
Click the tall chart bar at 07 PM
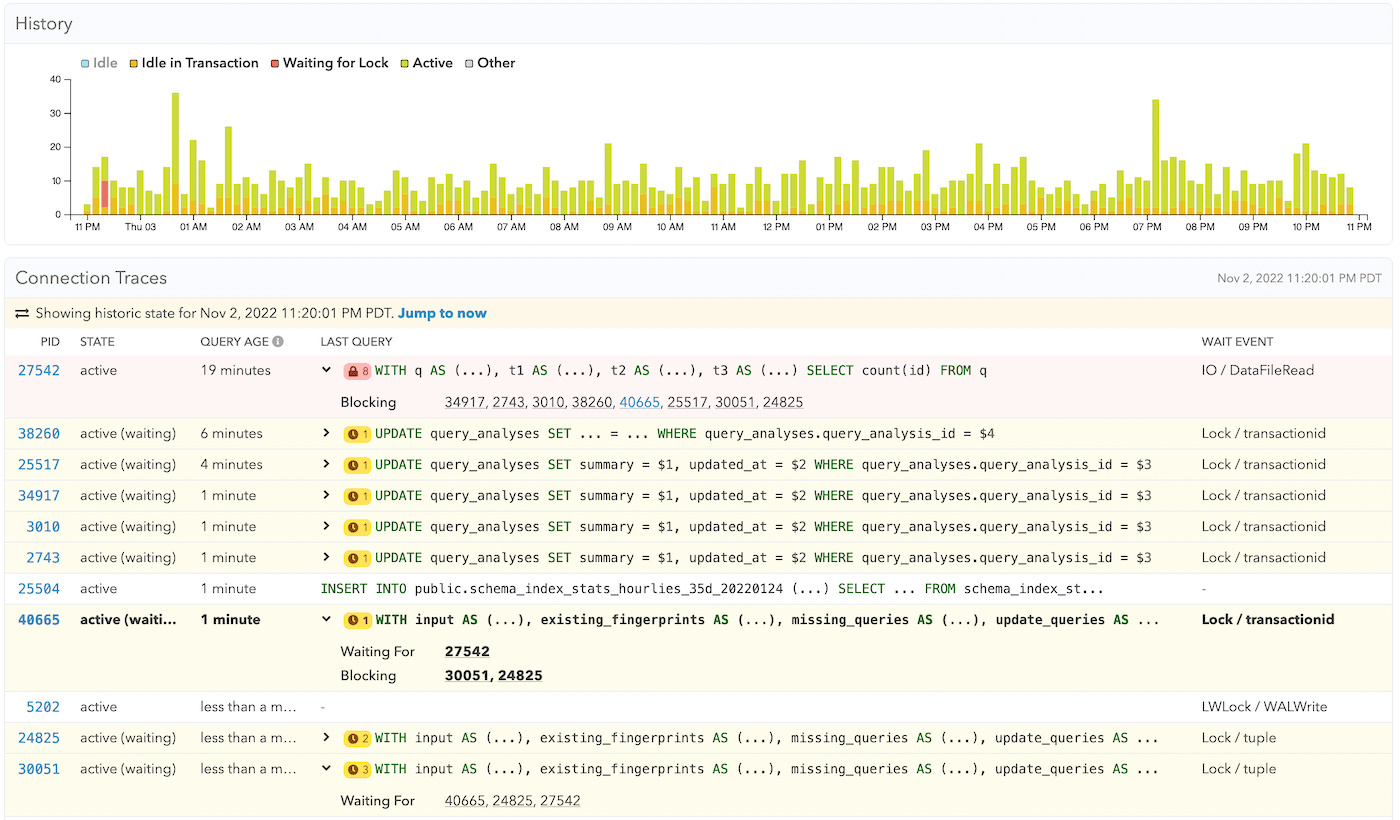click(1155, 157)
